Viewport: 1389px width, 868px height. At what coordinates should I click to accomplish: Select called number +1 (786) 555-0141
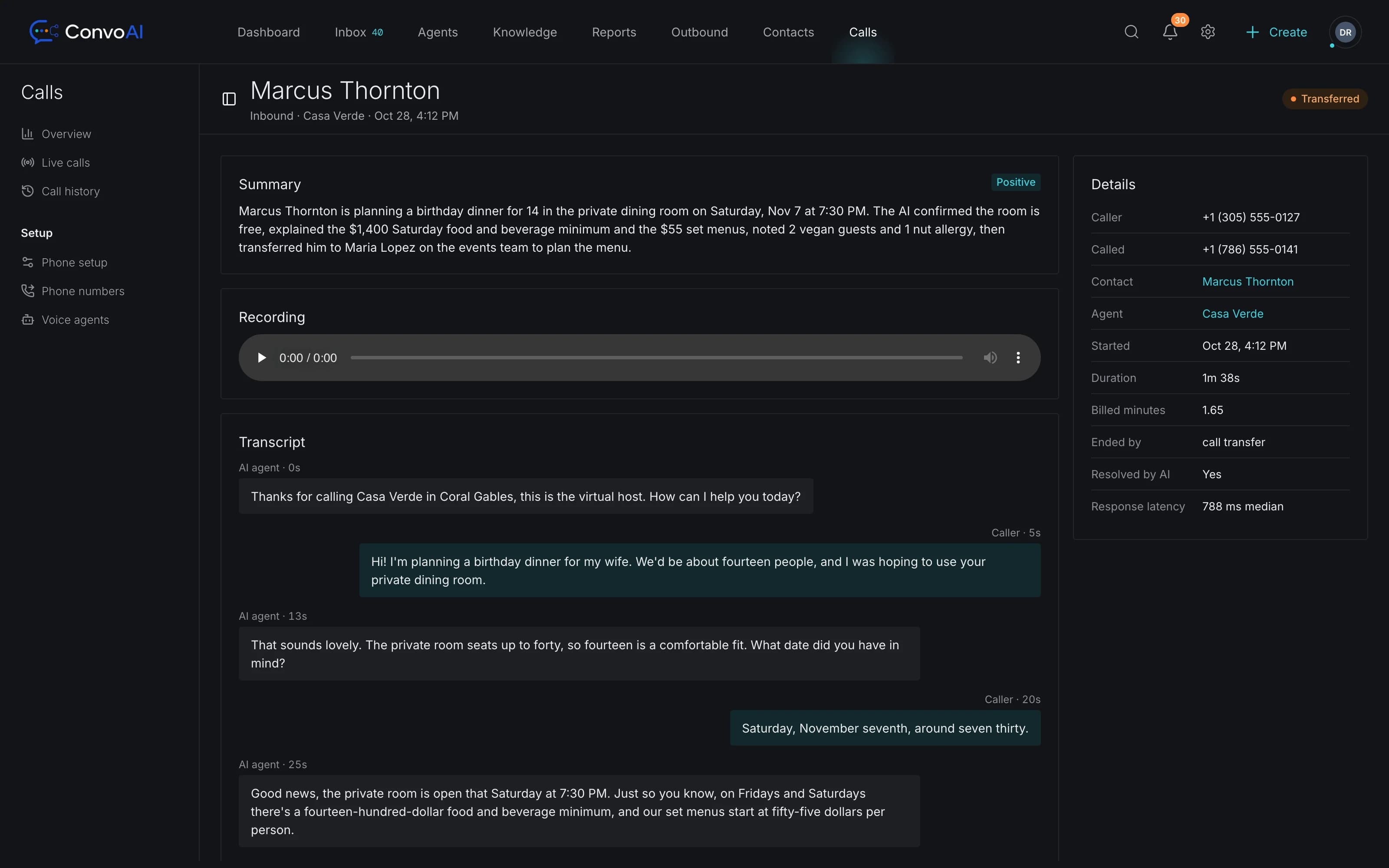[x=1250, y=249]
